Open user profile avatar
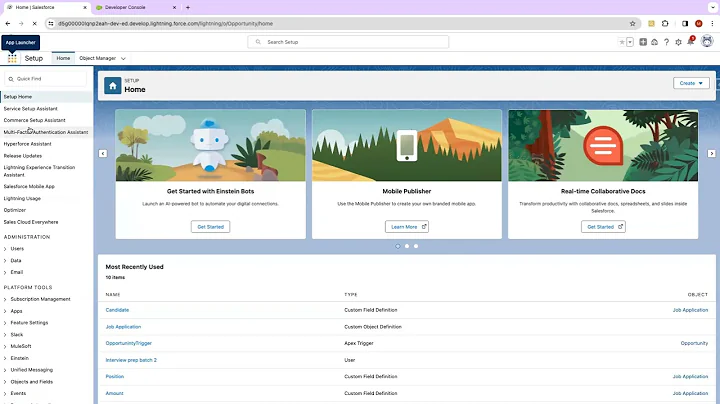The height and width of the screenshot is (404, 720). click(x=707, y=41)
